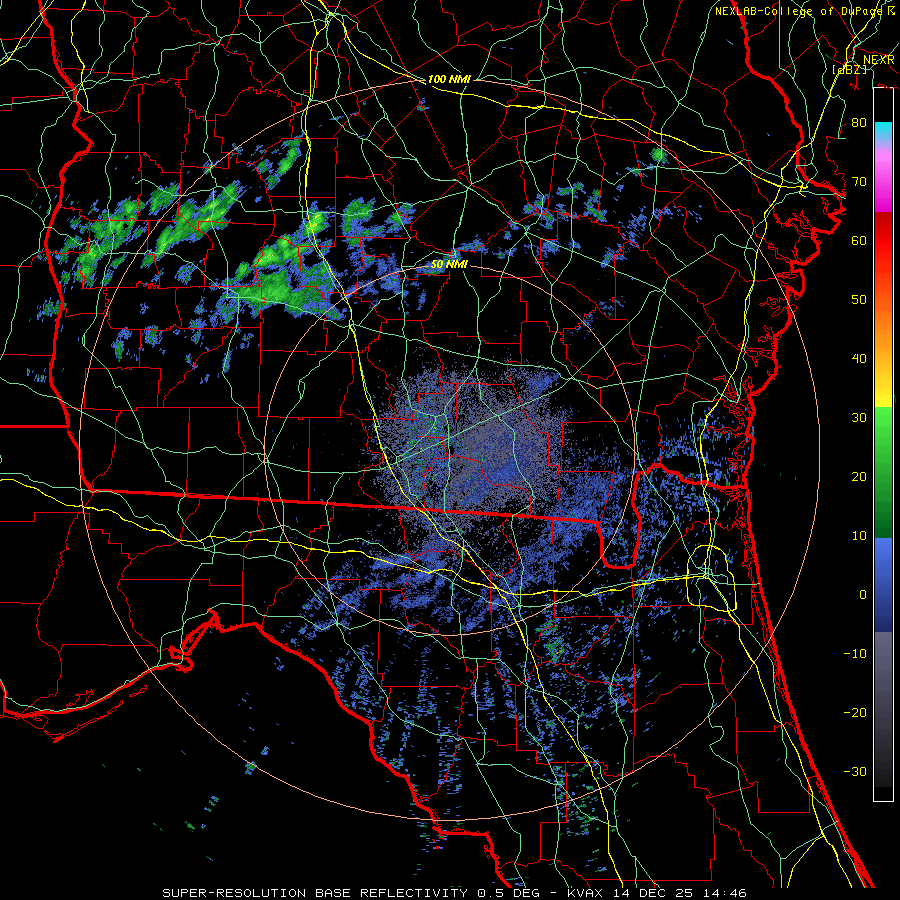The height and width of the screenshot is (900, 900).
Task: Click the 'KVAX' radar site identifier
Action: point(587,893)
